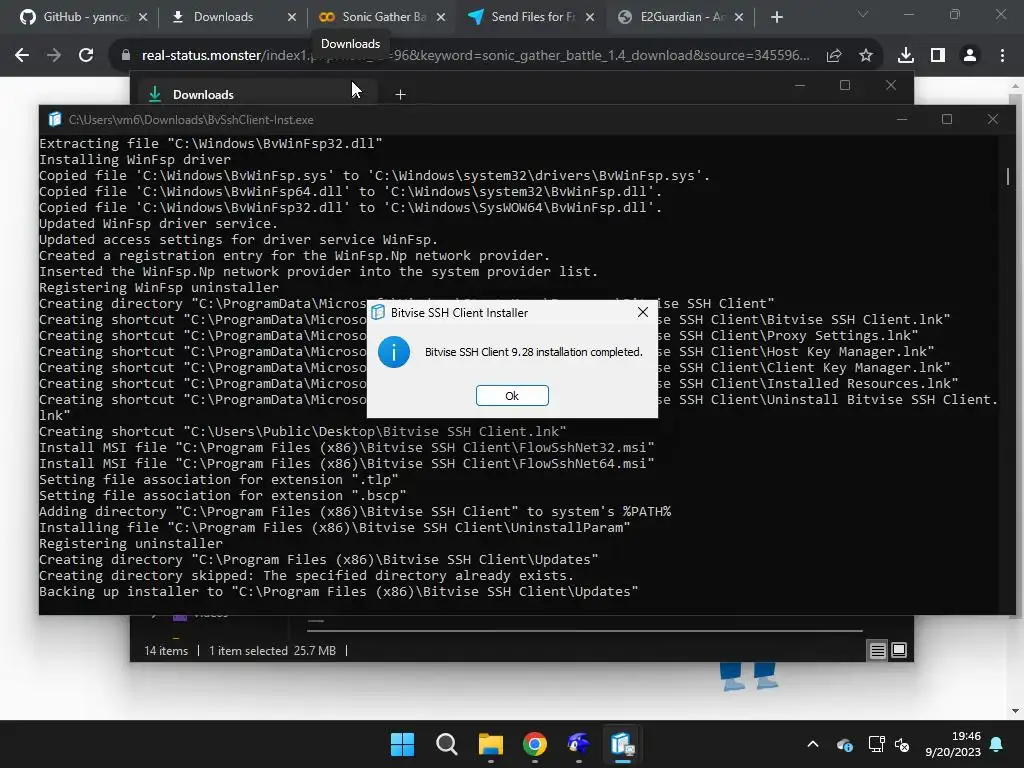Open a new Chrome tab
This screenshot has width=1024, height=768.
(776, 17)
